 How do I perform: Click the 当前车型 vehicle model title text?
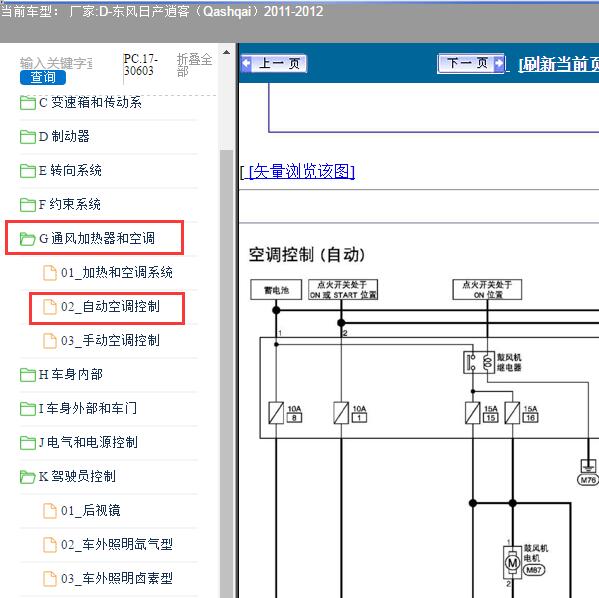[162, 11]
